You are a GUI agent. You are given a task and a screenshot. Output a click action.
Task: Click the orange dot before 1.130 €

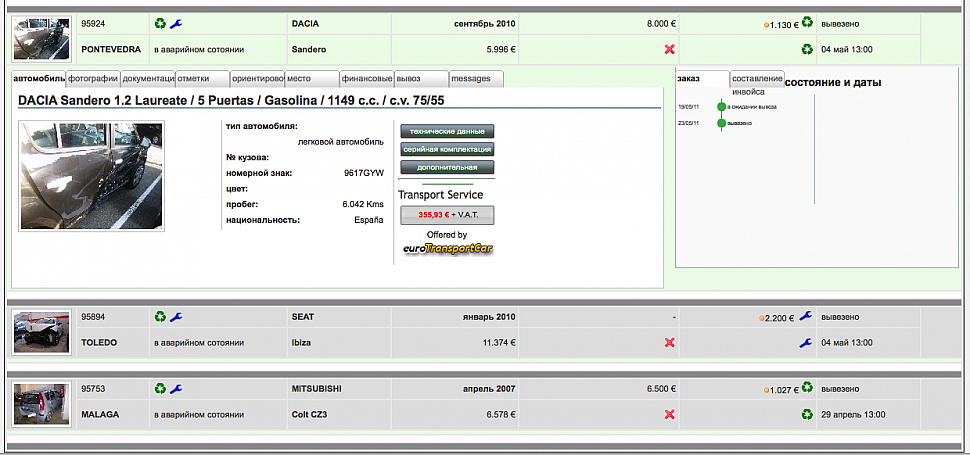[x=766, y=25]
